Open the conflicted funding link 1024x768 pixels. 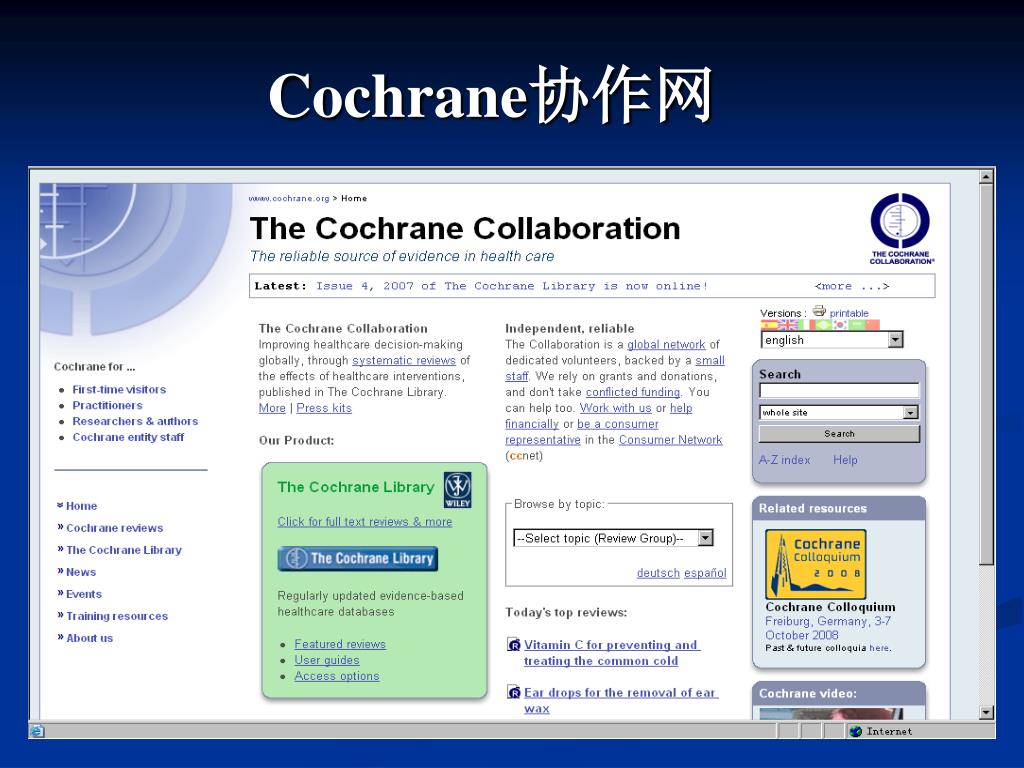(633, 392)
